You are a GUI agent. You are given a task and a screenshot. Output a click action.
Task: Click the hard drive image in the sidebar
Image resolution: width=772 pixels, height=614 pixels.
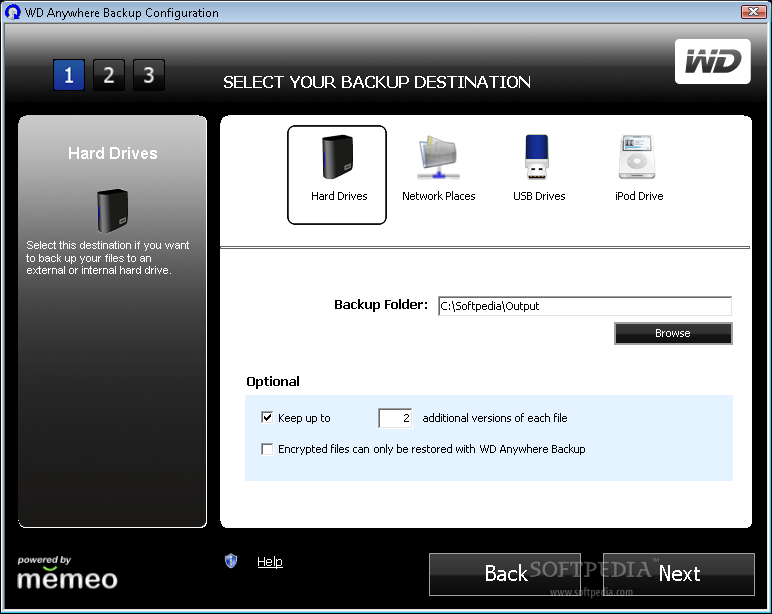[x=113, y=210]
